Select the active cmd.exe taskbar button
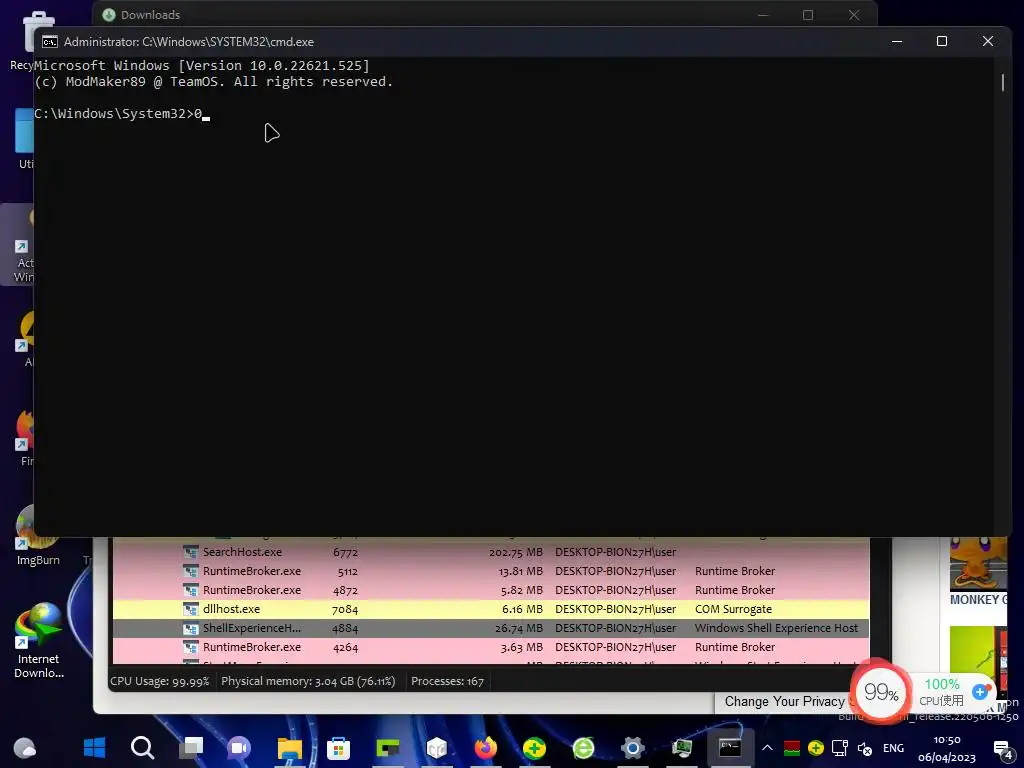The image size is (1024, 768). pos(729,747)
